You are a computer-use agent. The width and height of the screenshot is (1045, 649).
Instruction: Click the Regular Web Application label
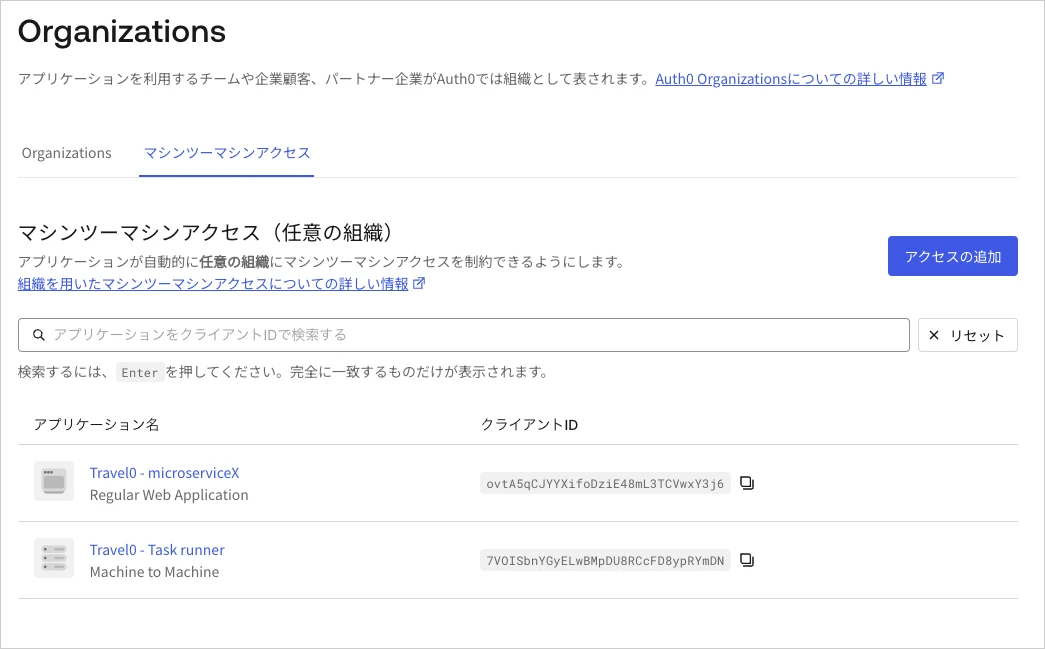pyautogui.click(x=169, y=495)
